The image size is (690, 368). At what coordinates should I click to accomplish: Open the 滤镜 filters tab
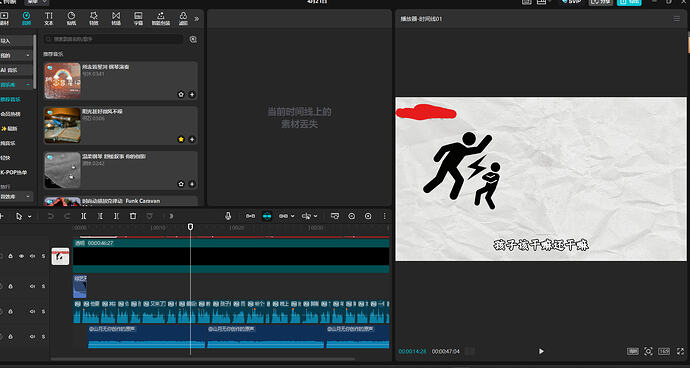click(x=184, y=18)
